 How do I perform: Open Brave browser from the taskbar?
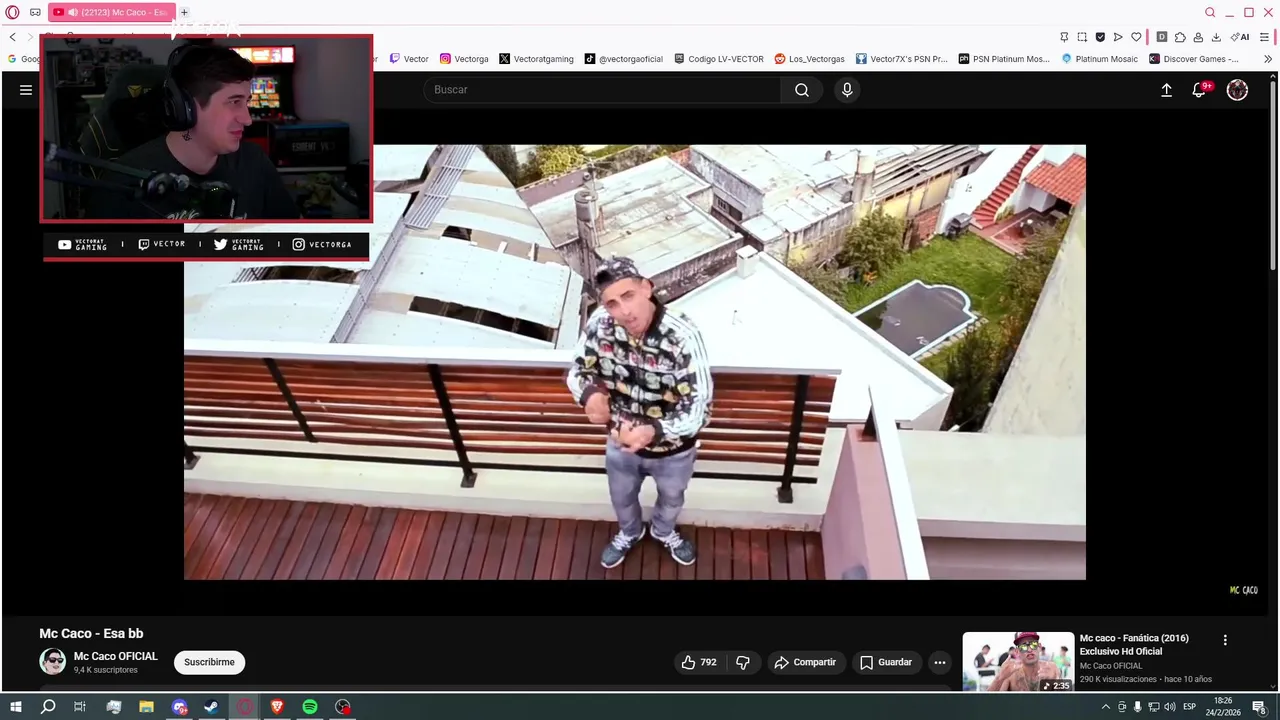pos(277,707)
